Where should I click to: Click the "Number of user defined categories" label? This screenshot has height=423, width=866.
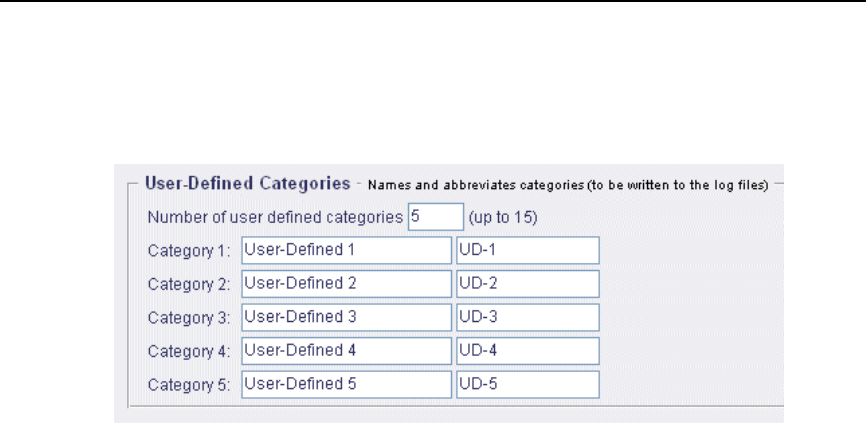click(275, 218)
